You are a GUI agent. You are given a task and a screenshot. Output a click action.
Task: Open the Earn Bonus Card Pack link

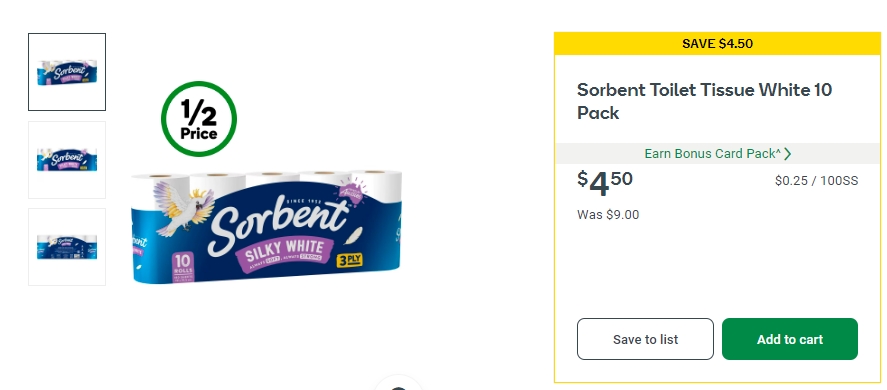tap(713, 153)
